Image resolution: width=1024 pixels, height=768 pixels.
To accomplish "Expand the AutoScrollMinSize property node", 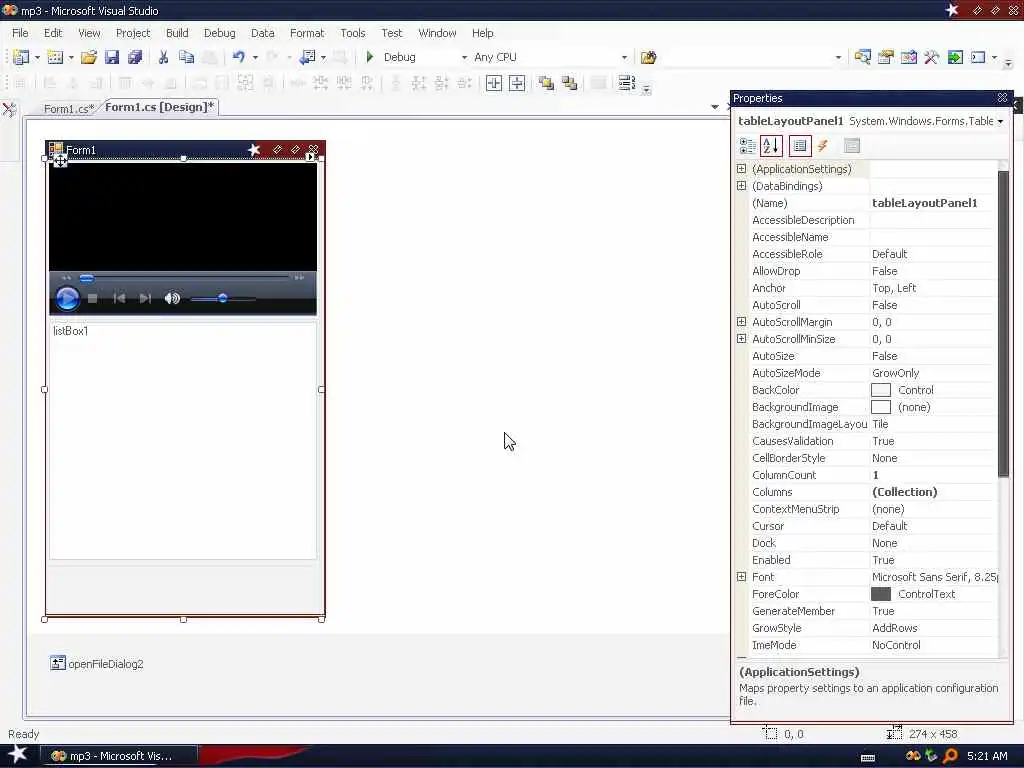I will (x=741, y=338).
